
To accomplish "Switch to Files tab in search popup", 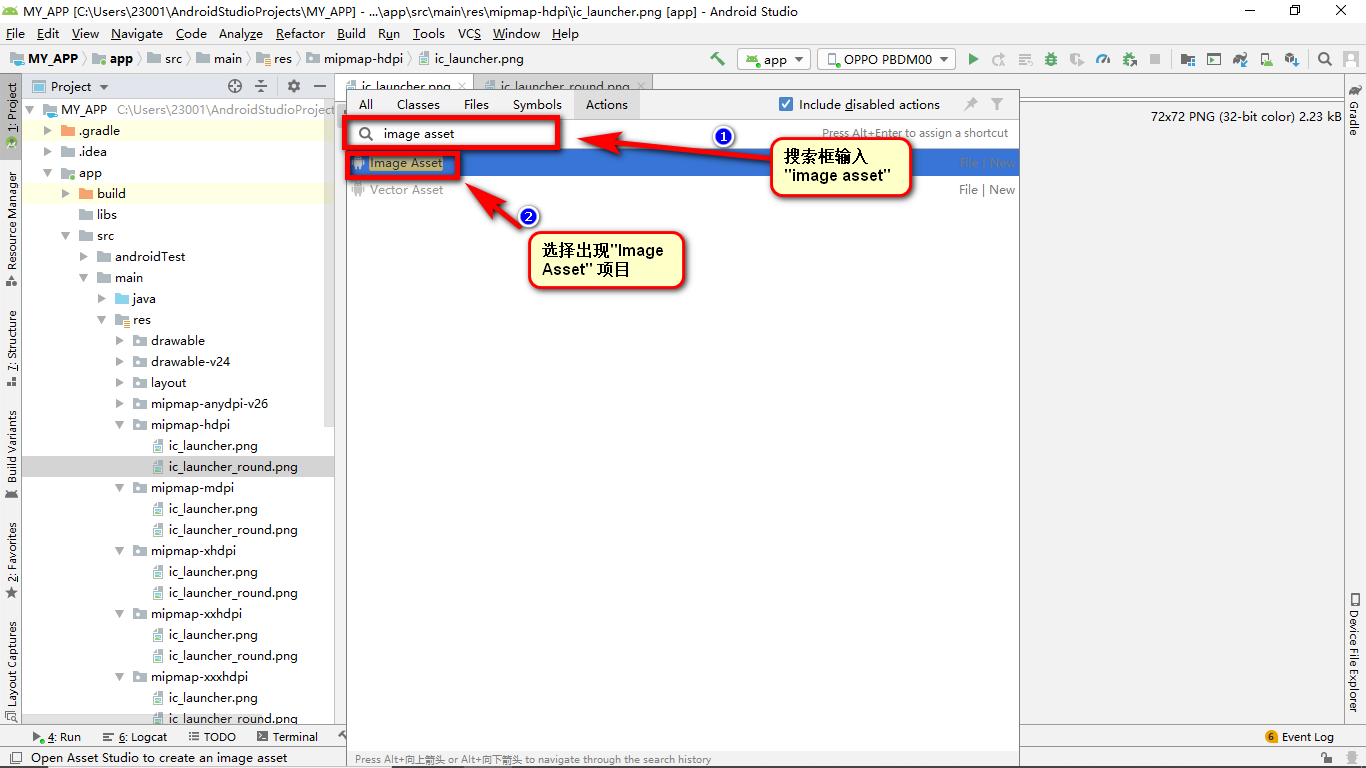I will click(x=477, y=104).
